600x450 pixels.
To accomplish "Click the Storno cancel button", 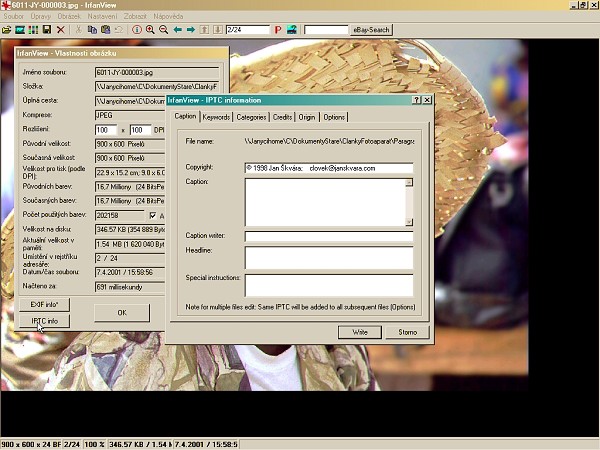I will (408, 331).
